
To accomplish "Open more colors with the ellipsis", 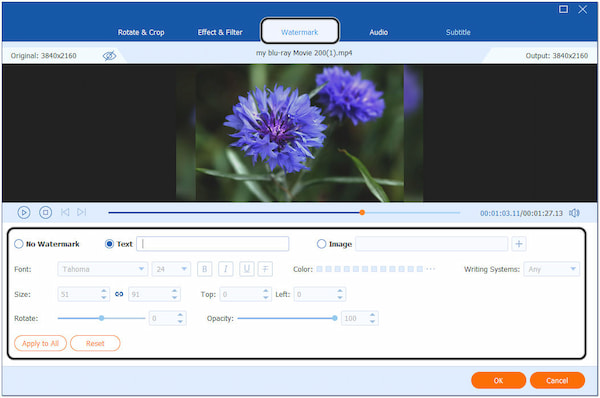I will click(x=430, y=269).
